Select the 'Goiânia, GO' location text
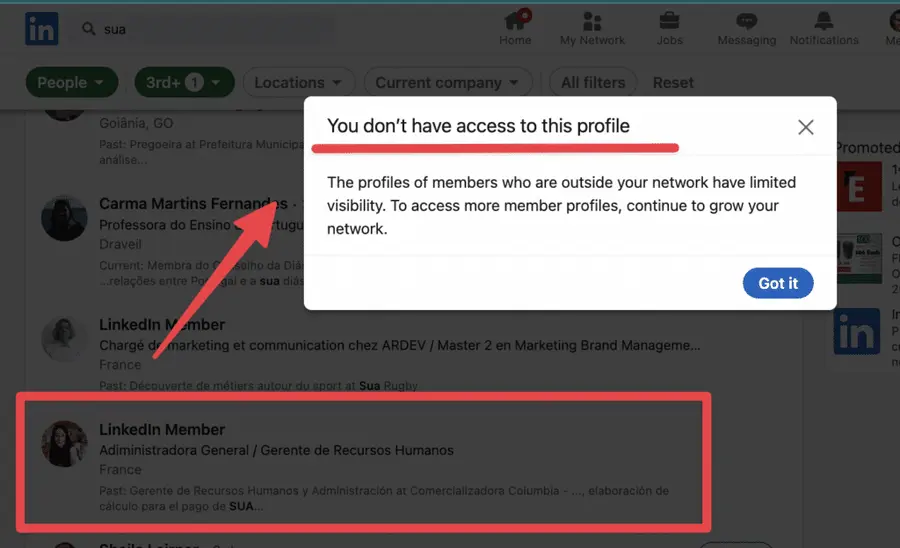The image size is (900, 548). (x=136, y=123)
